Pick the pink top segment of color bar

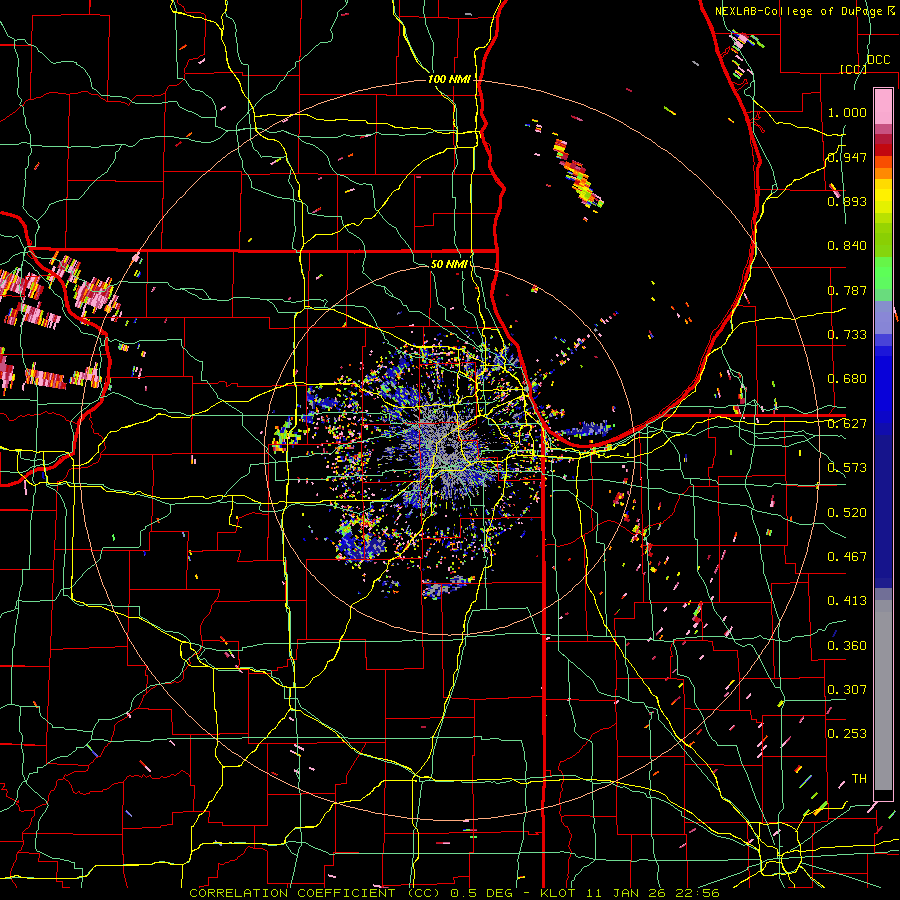[883, 106]
